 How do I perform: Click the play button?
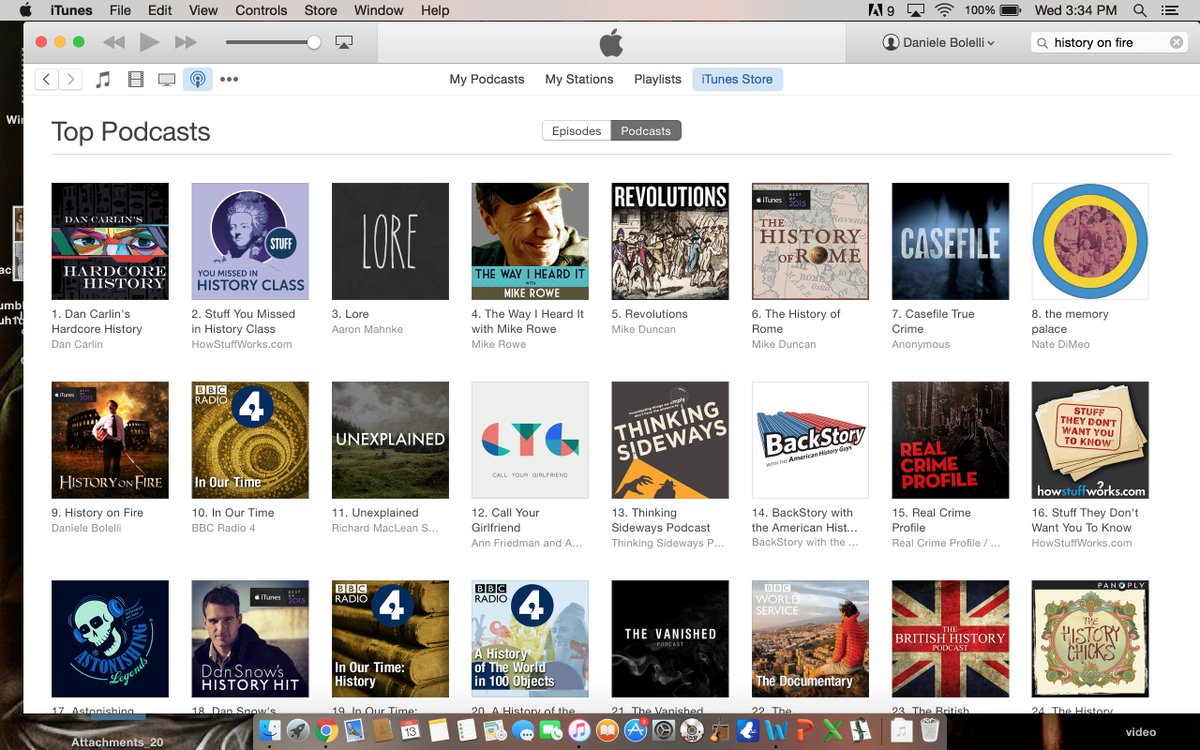(149, 42)
